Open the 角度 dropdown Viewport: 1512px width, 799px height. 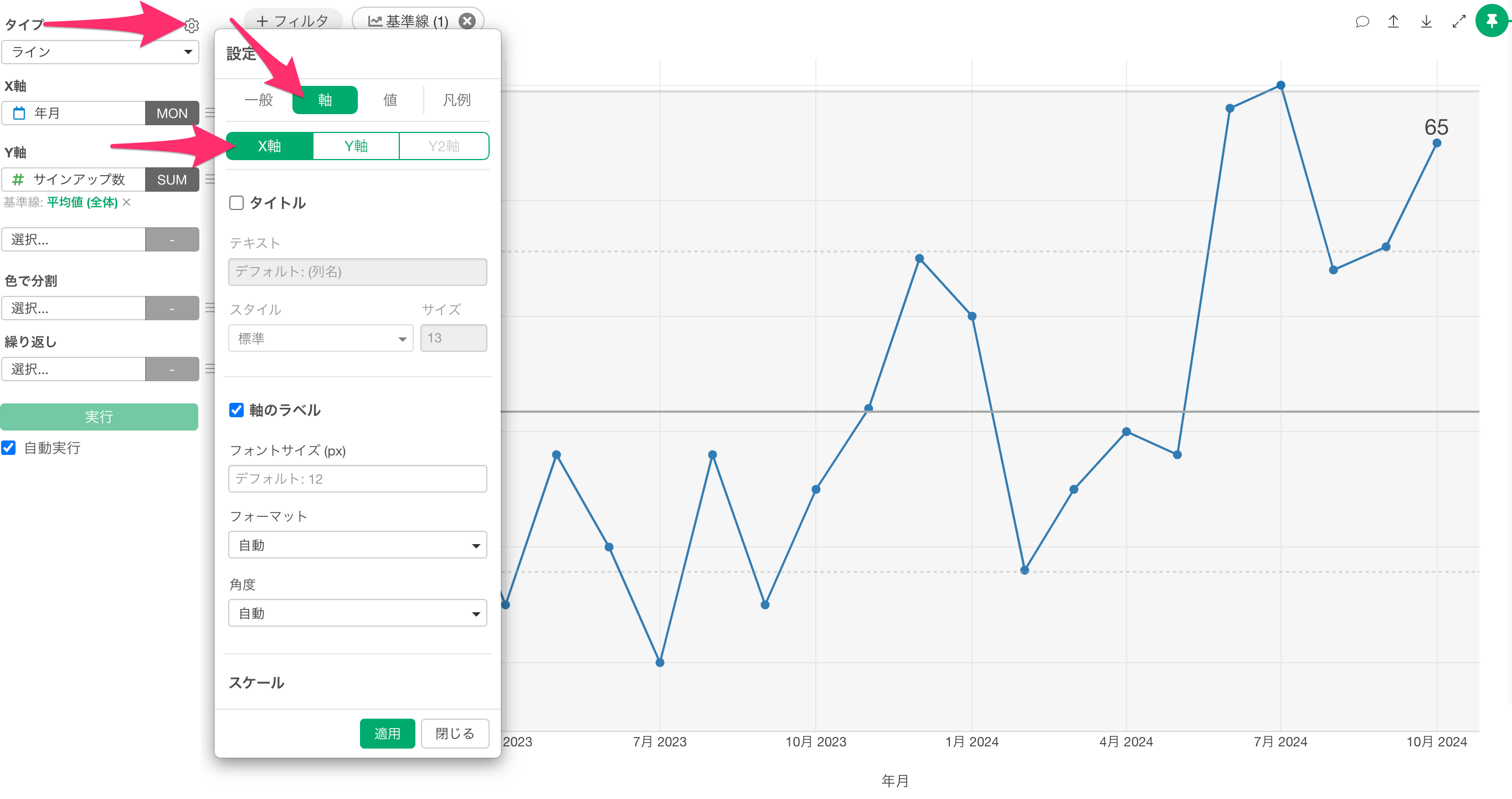pyautogui.click(x=357, y=613)
